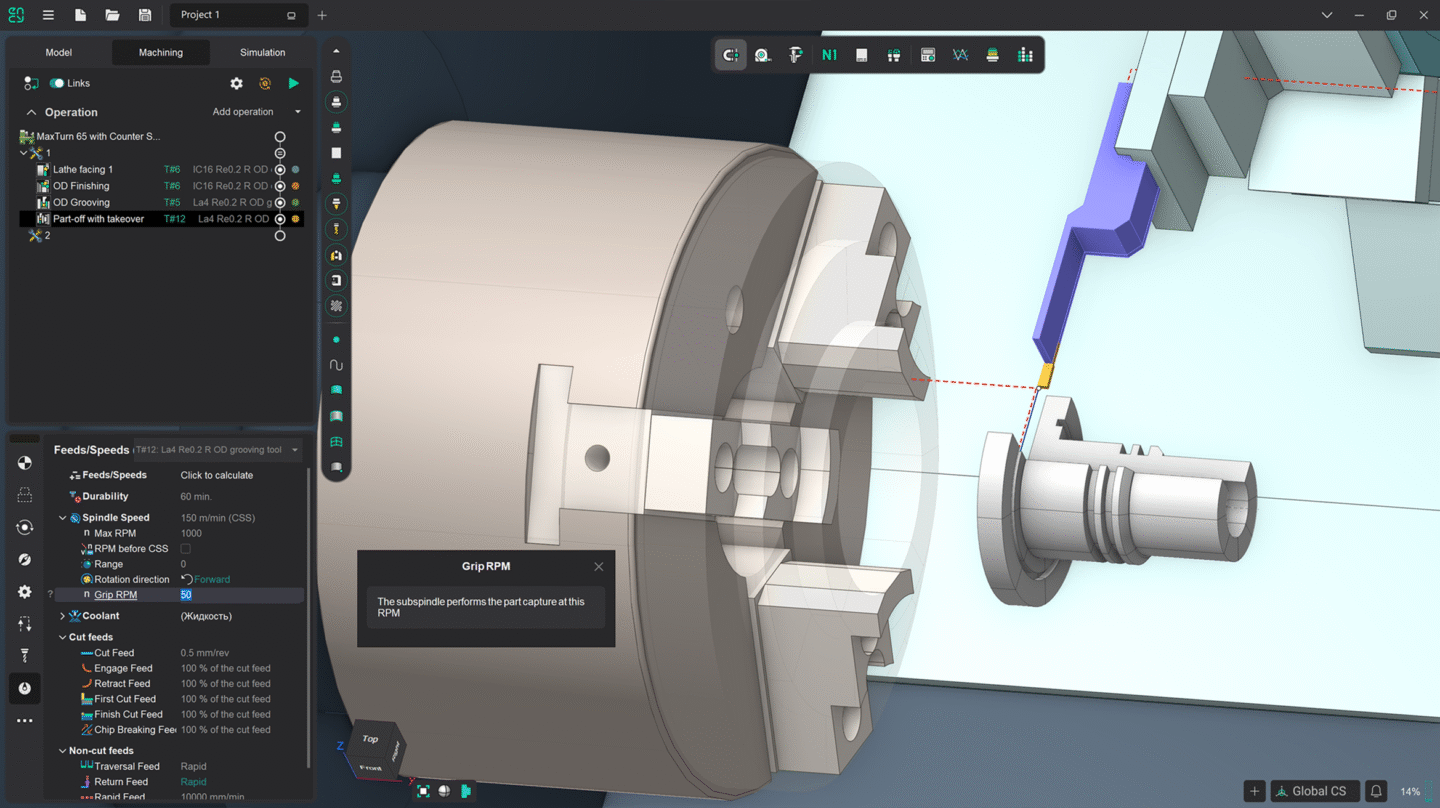
Task: Select the N1 G-code editor icon in top toolbar
Action: [828, 55]
